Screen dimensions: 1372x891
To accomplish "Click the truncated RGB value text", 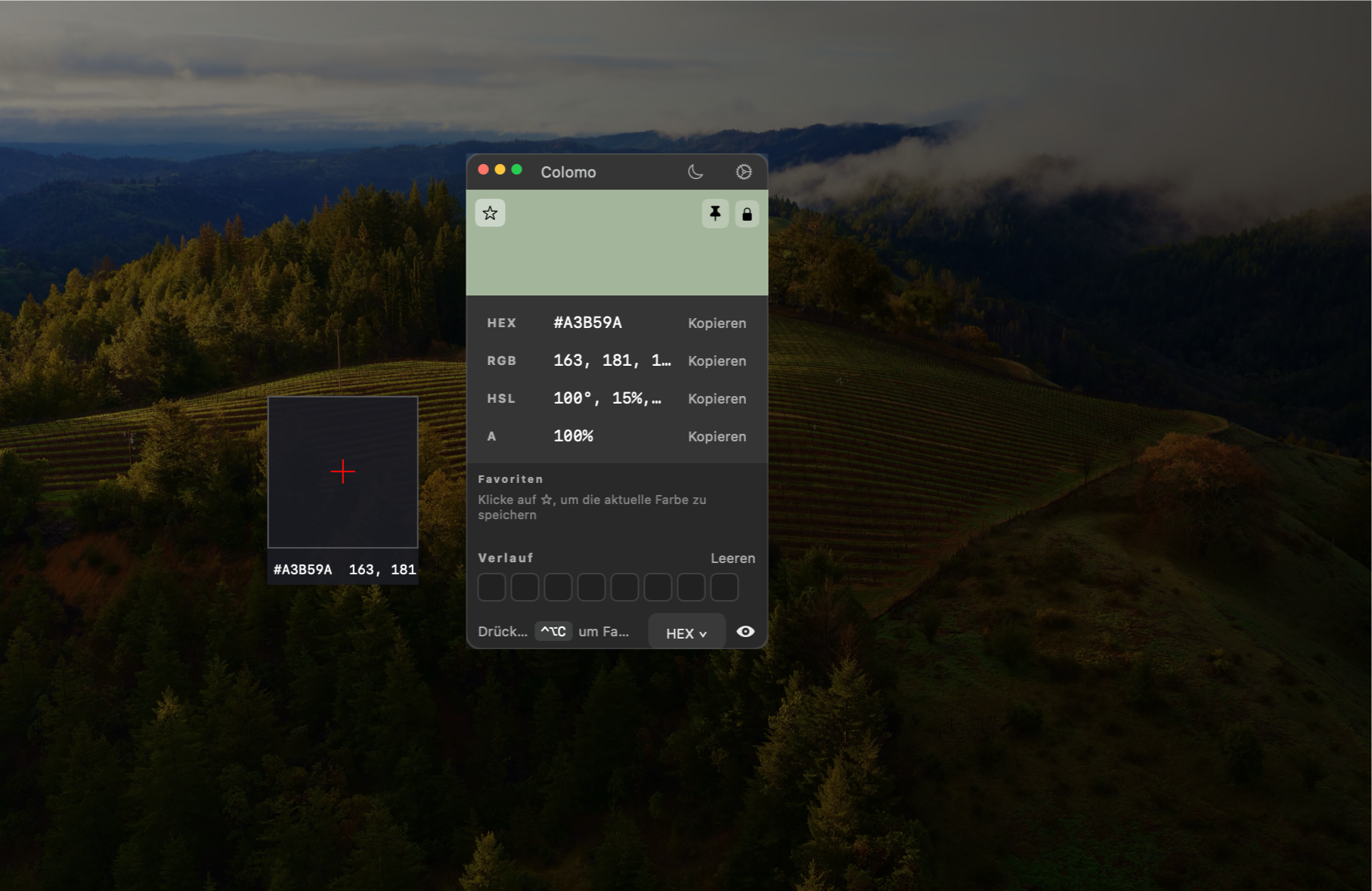I will point(612,360).
